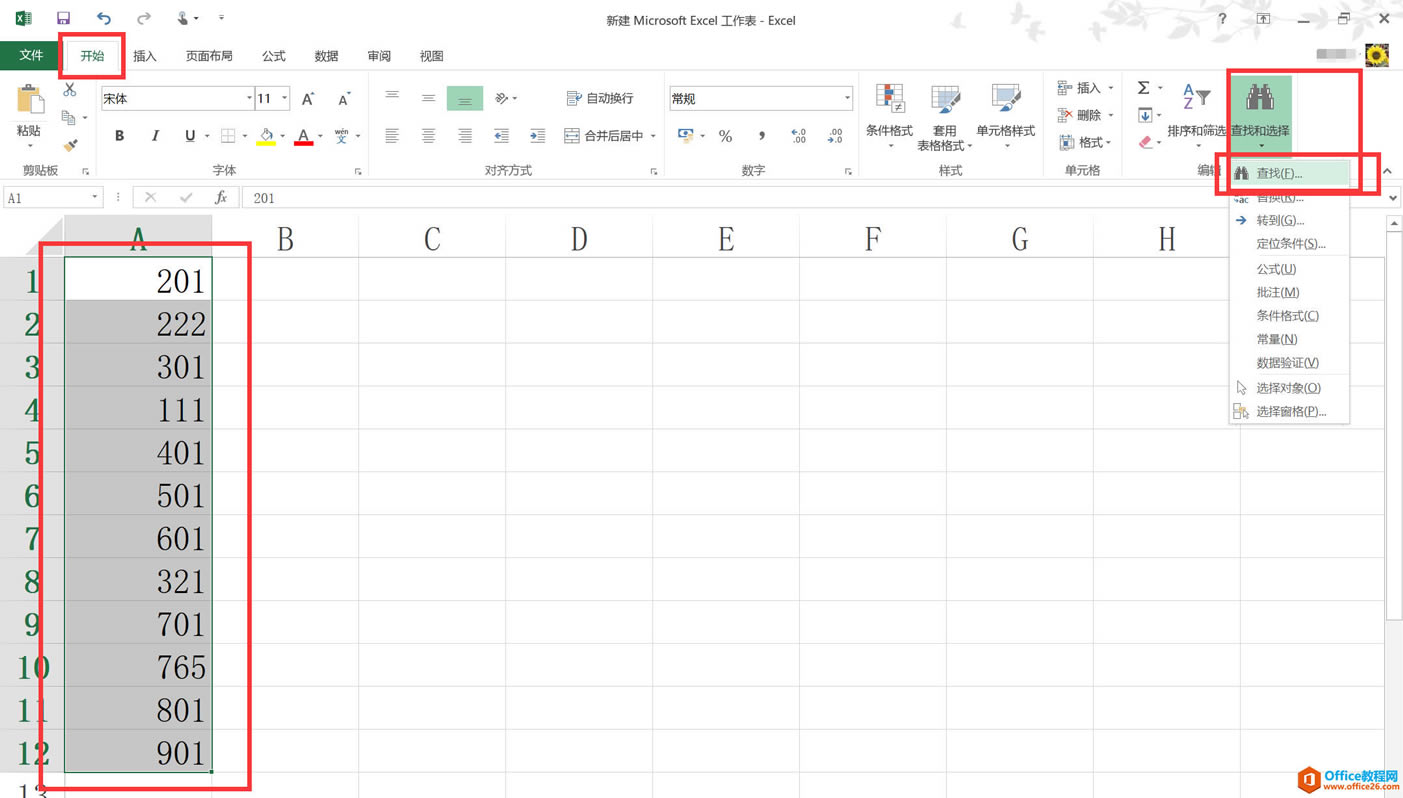The height and width of the screenshot is (798, 1403).
Task: Click the comma style icon
Action: click(x=762, y=136)
